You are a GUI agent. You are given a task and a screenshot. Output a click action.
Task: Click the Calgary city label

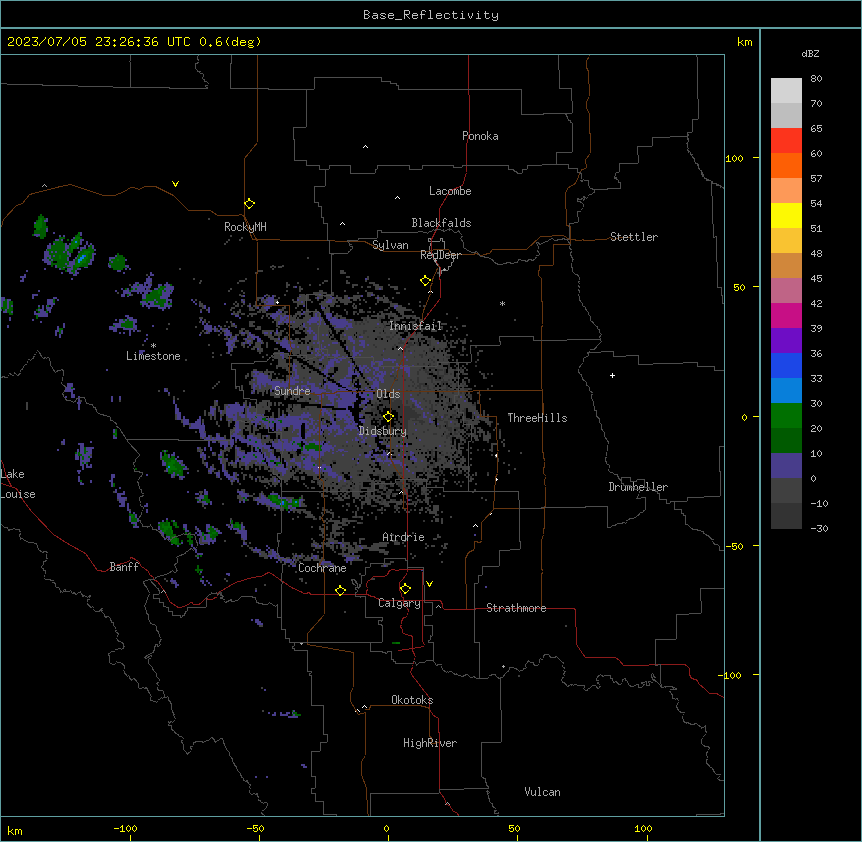tap(399, 603)
